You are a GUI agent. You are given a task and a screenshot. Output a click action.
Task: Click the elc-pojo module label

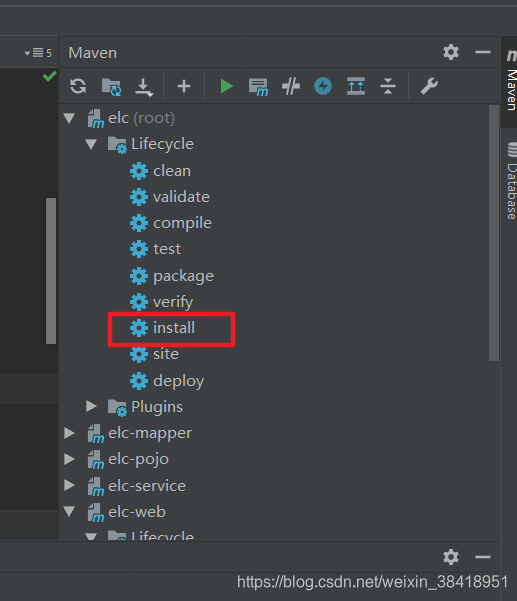pos(138,460)
